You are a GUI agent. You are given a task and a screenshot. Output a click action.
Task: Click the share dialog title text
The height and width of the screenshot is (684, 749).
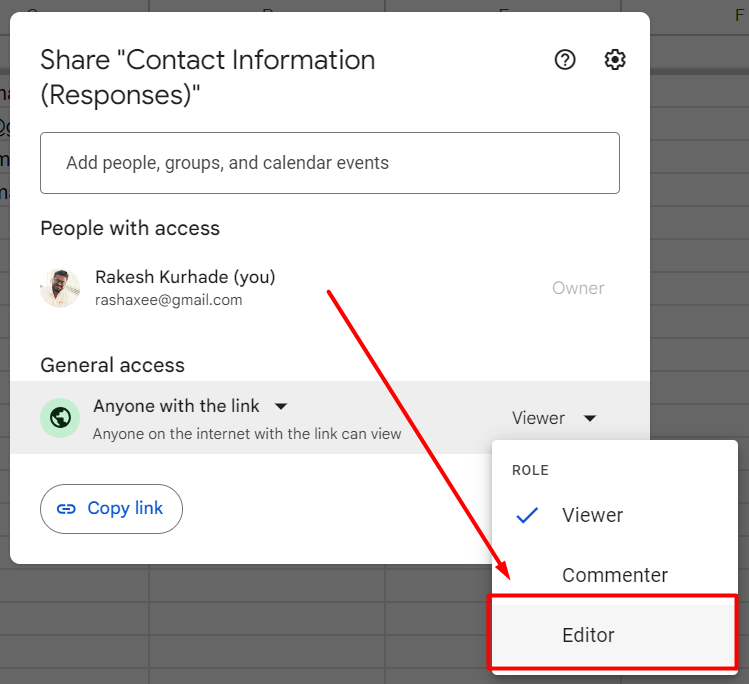coord(208,77)
